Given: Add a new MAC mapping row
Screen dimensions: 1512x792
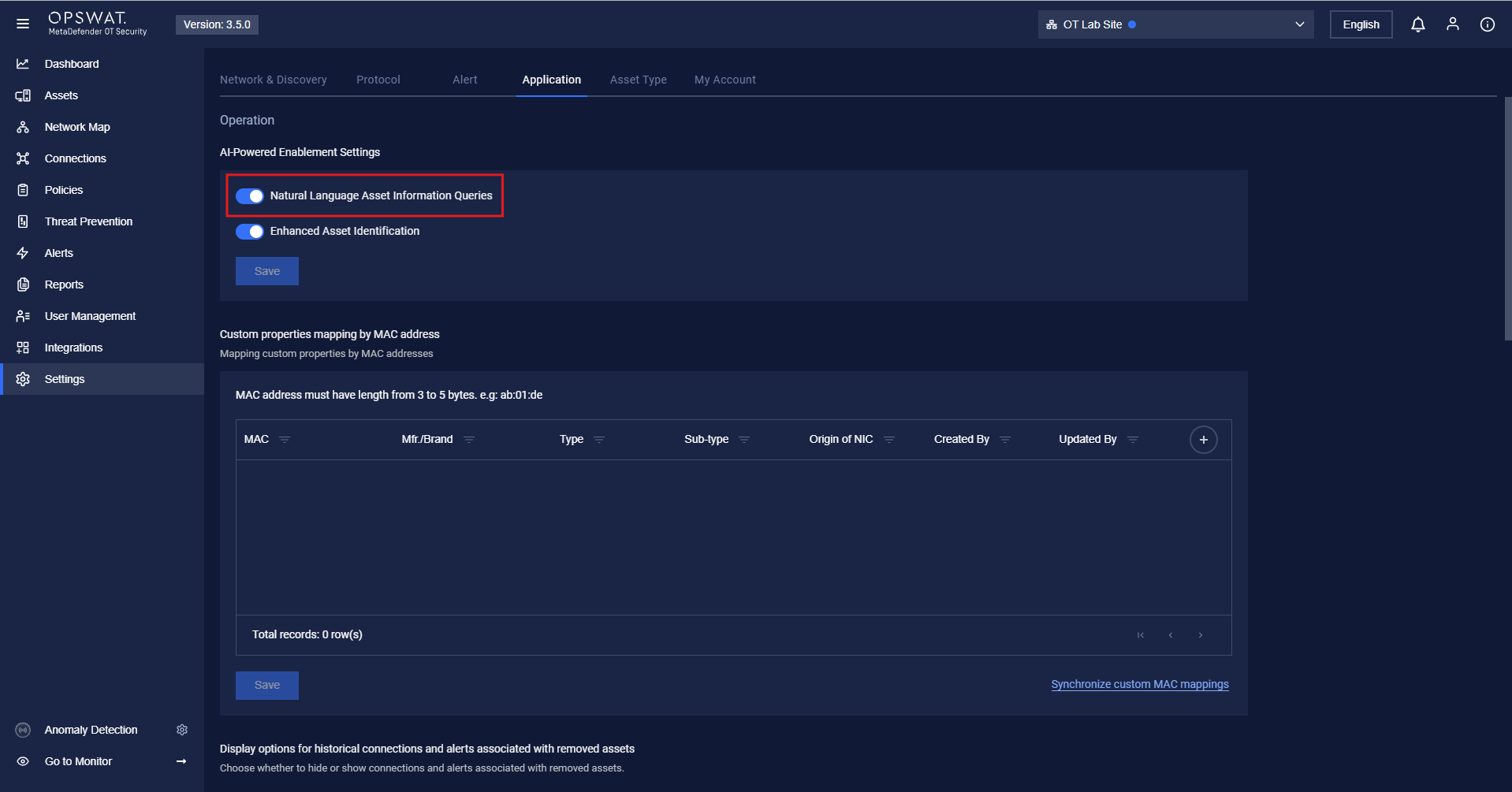Looking at the screenshot, I should click(x=1203, y=440).
